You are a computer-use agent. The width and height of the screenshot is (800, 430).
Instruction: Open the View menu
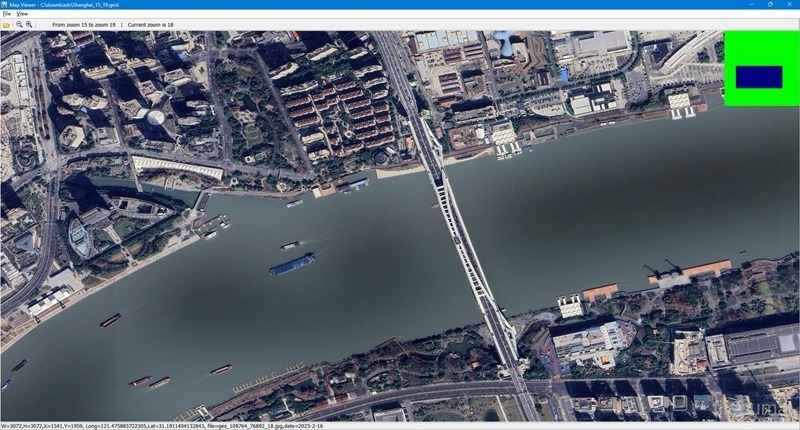pos(22,14)
